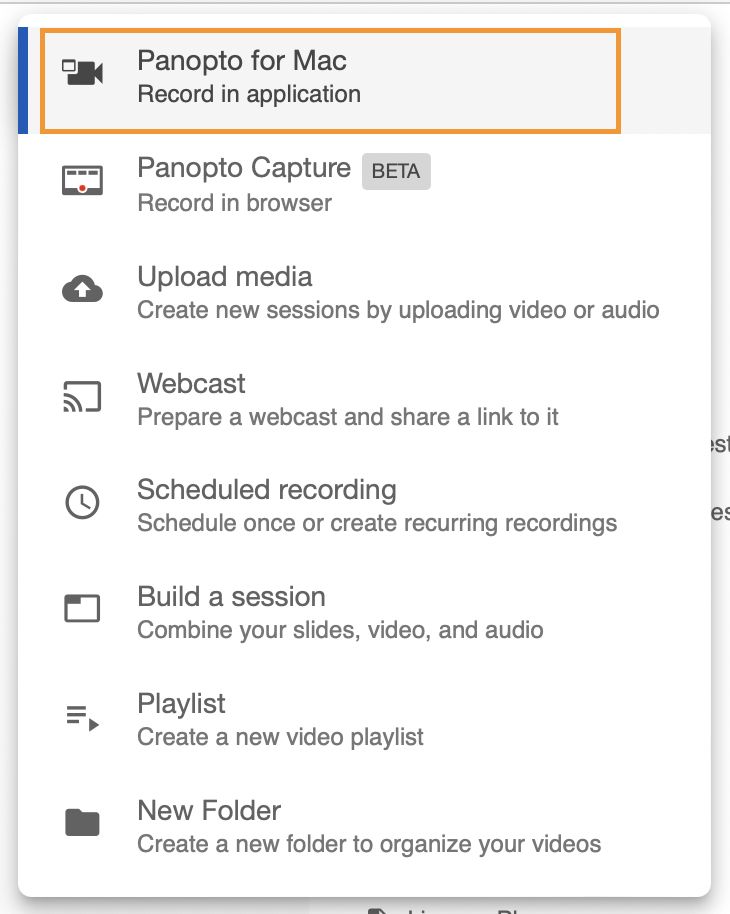Click 'Prepare a webcast and share a link' text

point(347,417)
